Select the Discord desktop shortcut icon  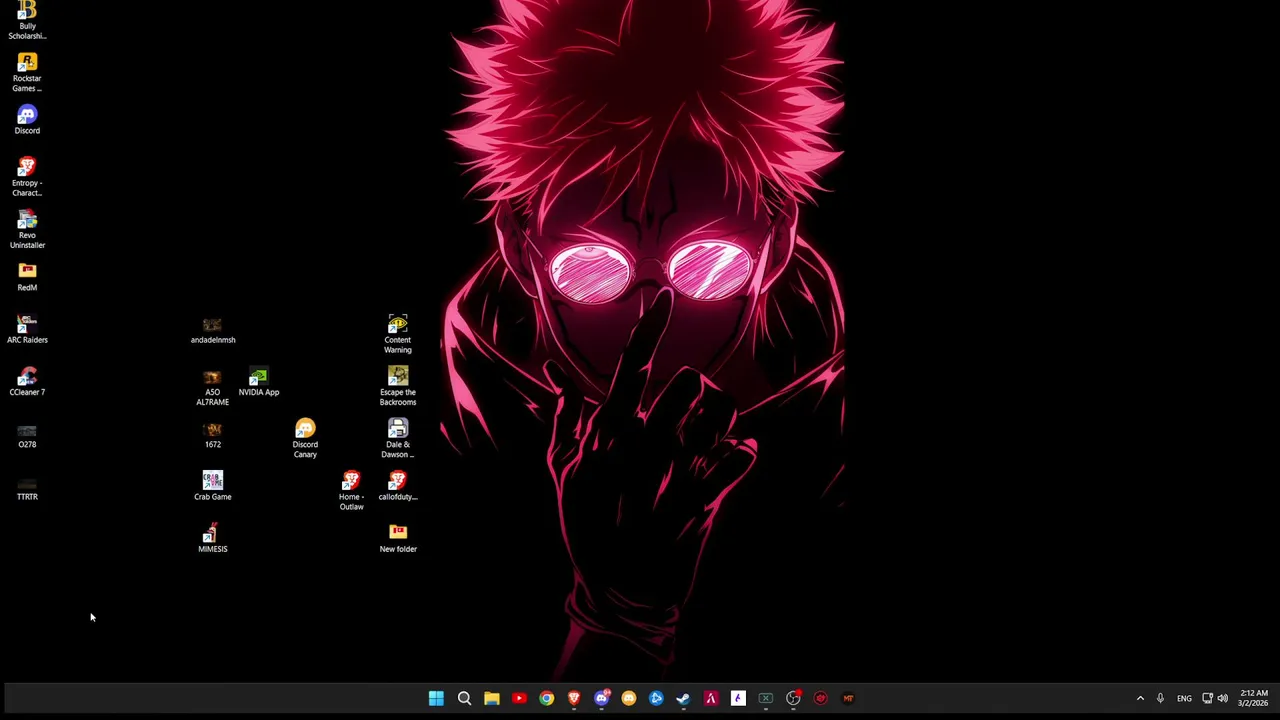pos(27,120)
